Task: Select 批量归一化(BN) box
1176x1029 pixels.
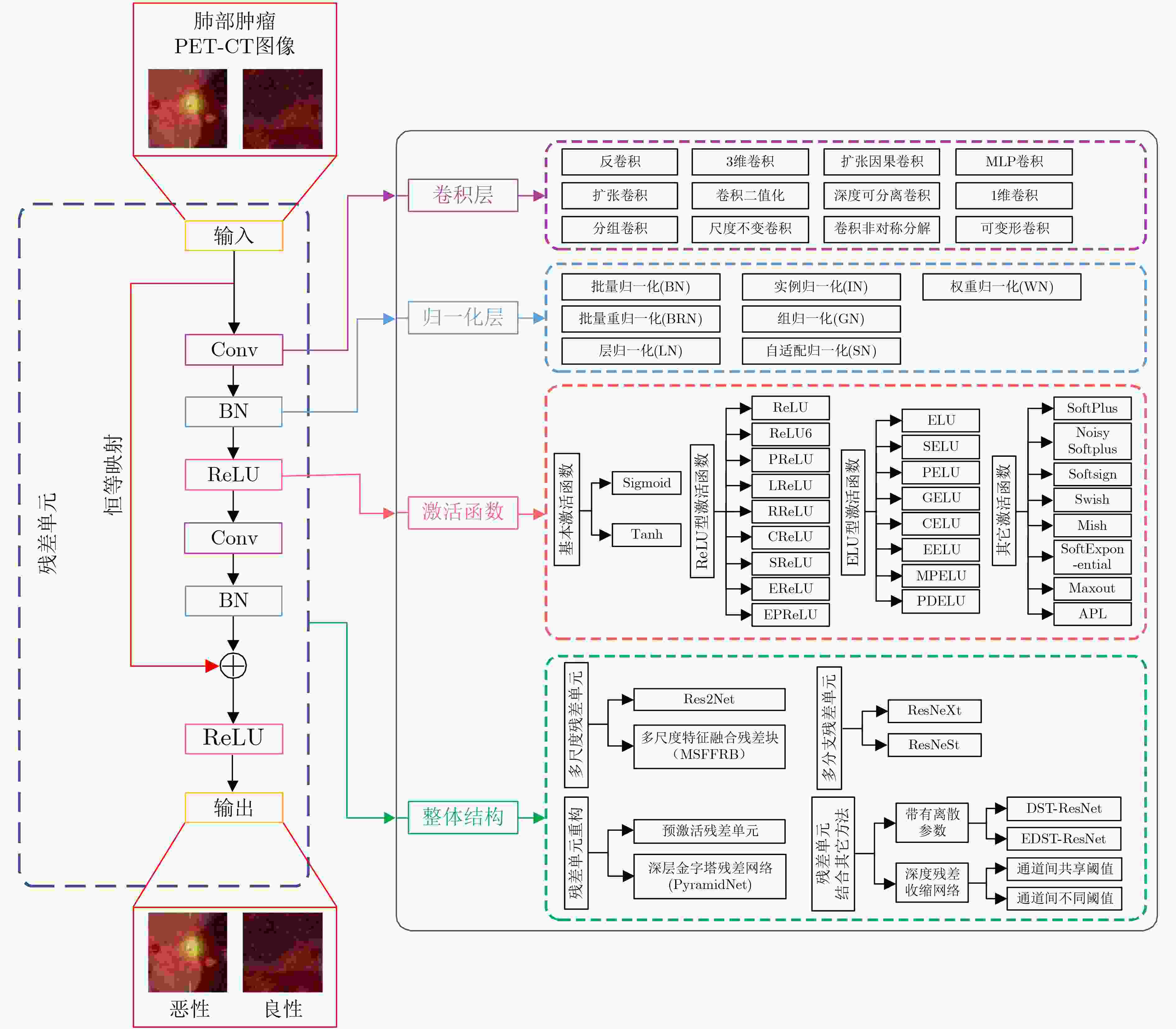Action: (x=641, y=287)
